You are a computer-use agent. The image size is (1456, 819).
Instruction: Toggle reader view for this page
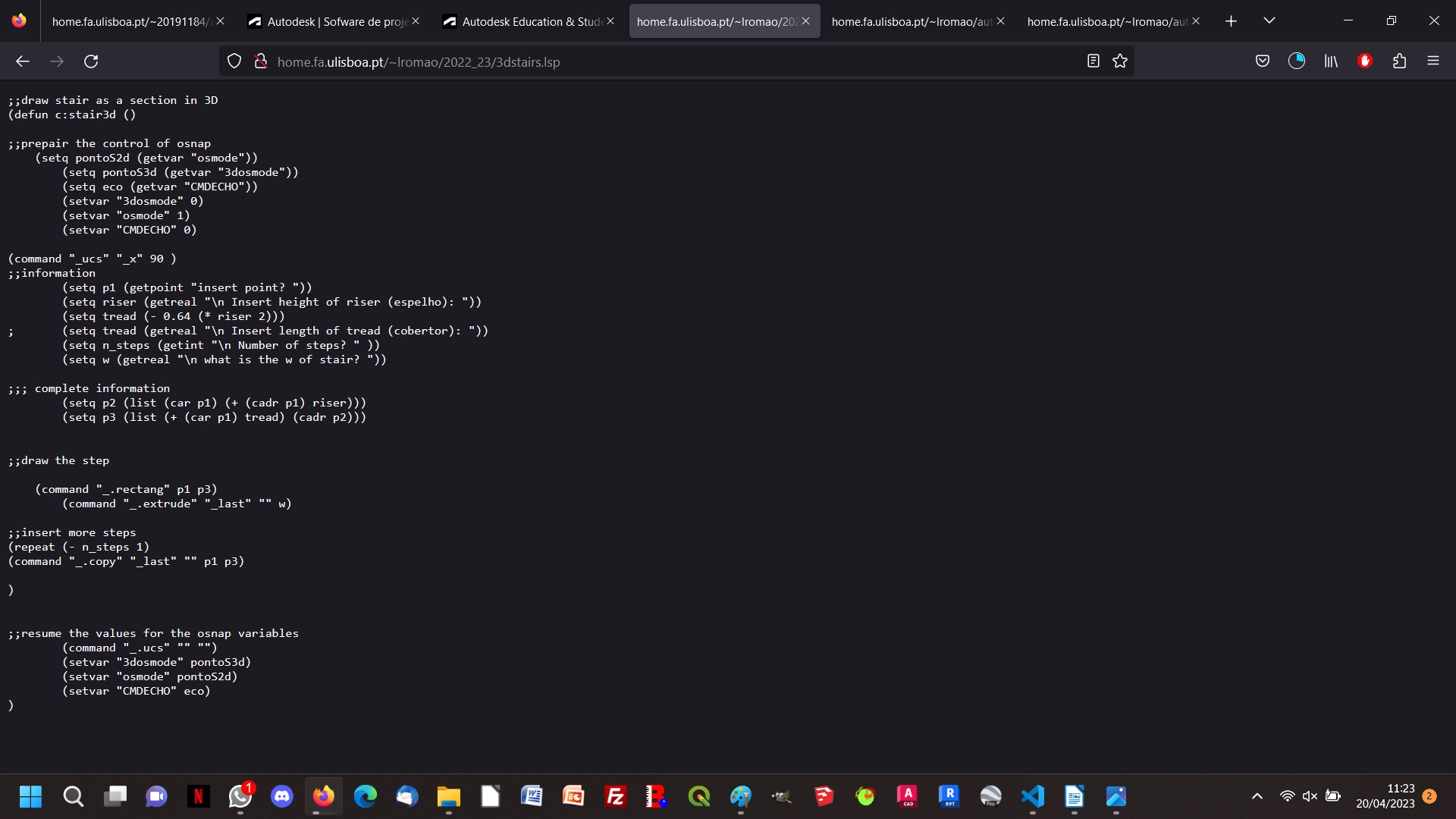[x=1093, y=61]
